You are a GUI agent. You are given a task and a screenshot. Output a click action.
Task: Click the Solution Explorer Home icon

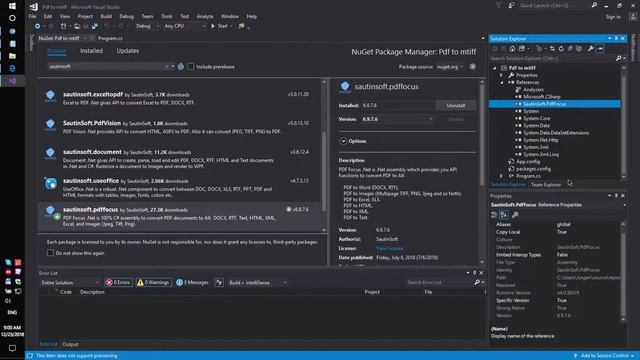pyautogui.click(x=512, y=49)
